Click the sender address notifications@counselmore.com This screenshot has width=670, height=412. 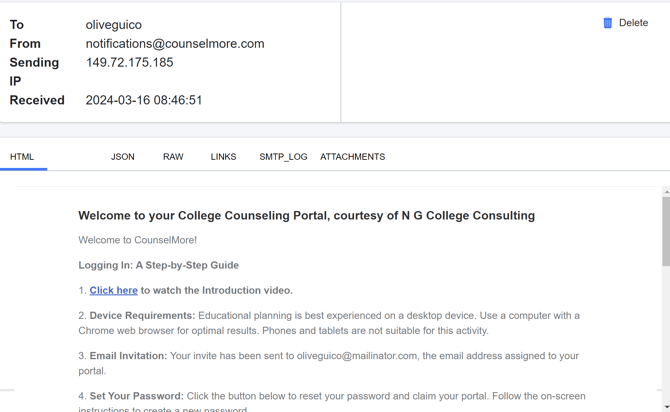(175, 43)
